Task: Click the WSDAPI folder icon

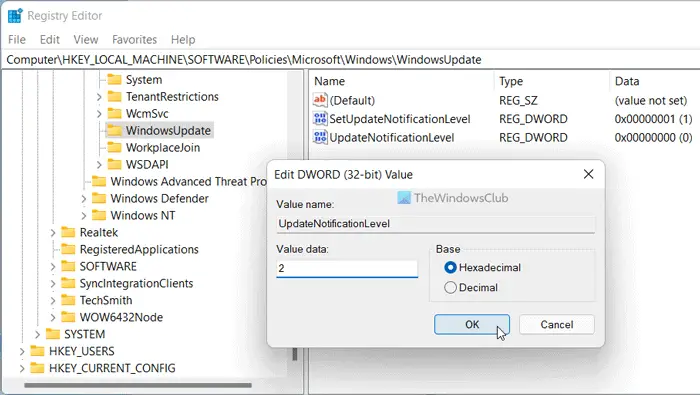Action: (x=114, y=164)
